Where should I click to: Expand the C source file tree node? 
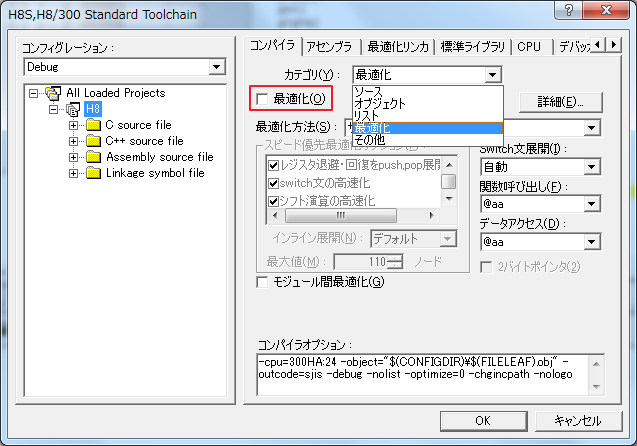tap(74, 125)
